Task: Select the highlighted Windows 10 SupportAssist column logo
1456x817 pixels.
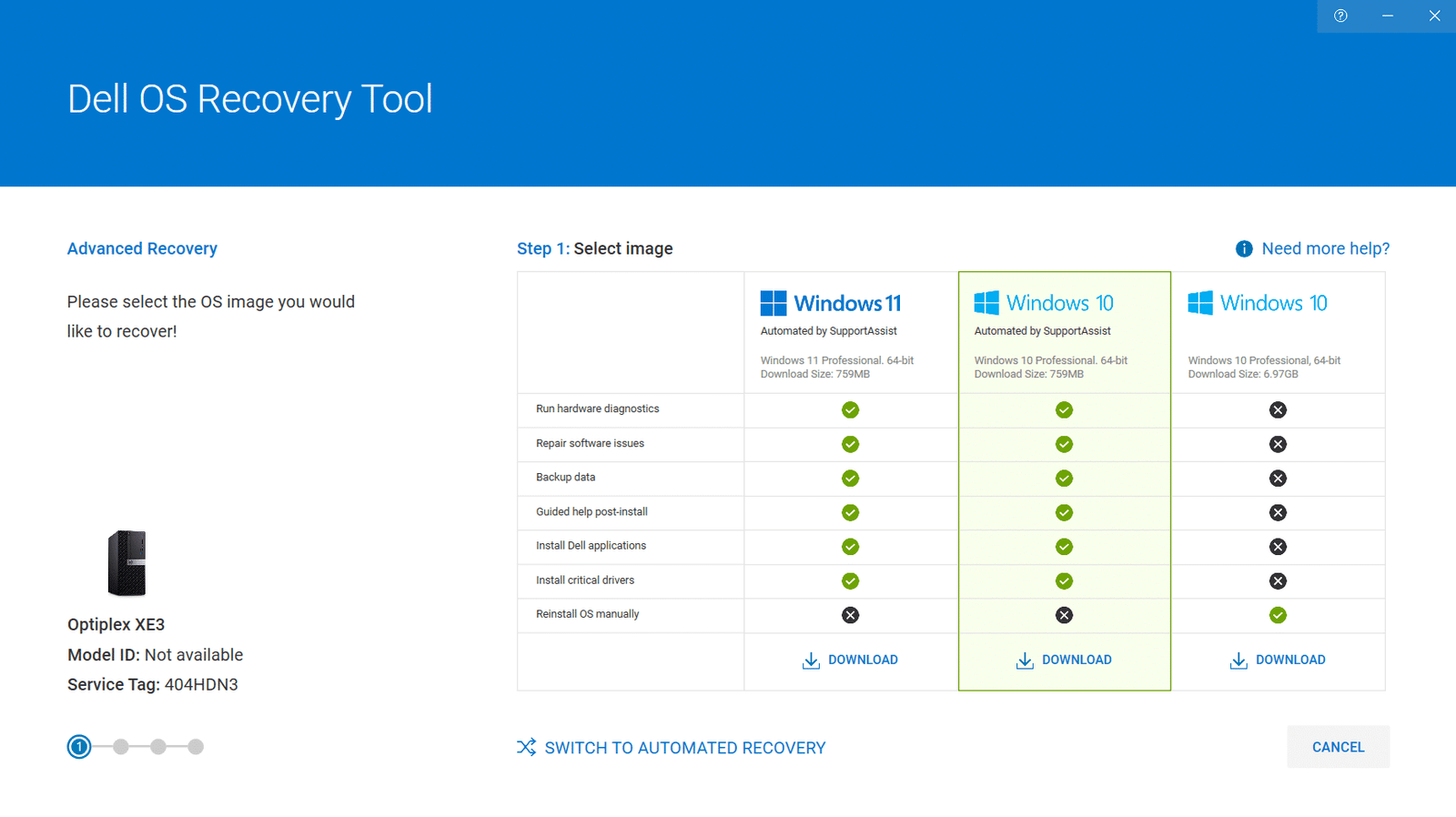Action: 1044,303
